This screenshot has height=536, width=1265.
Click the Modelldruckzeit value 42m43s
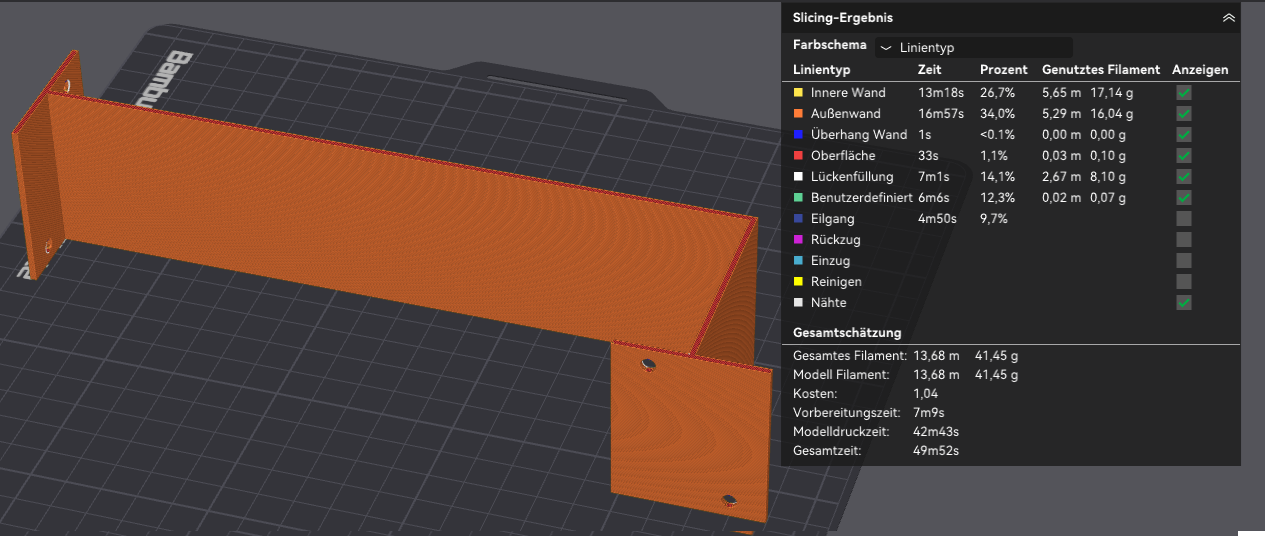936,432
